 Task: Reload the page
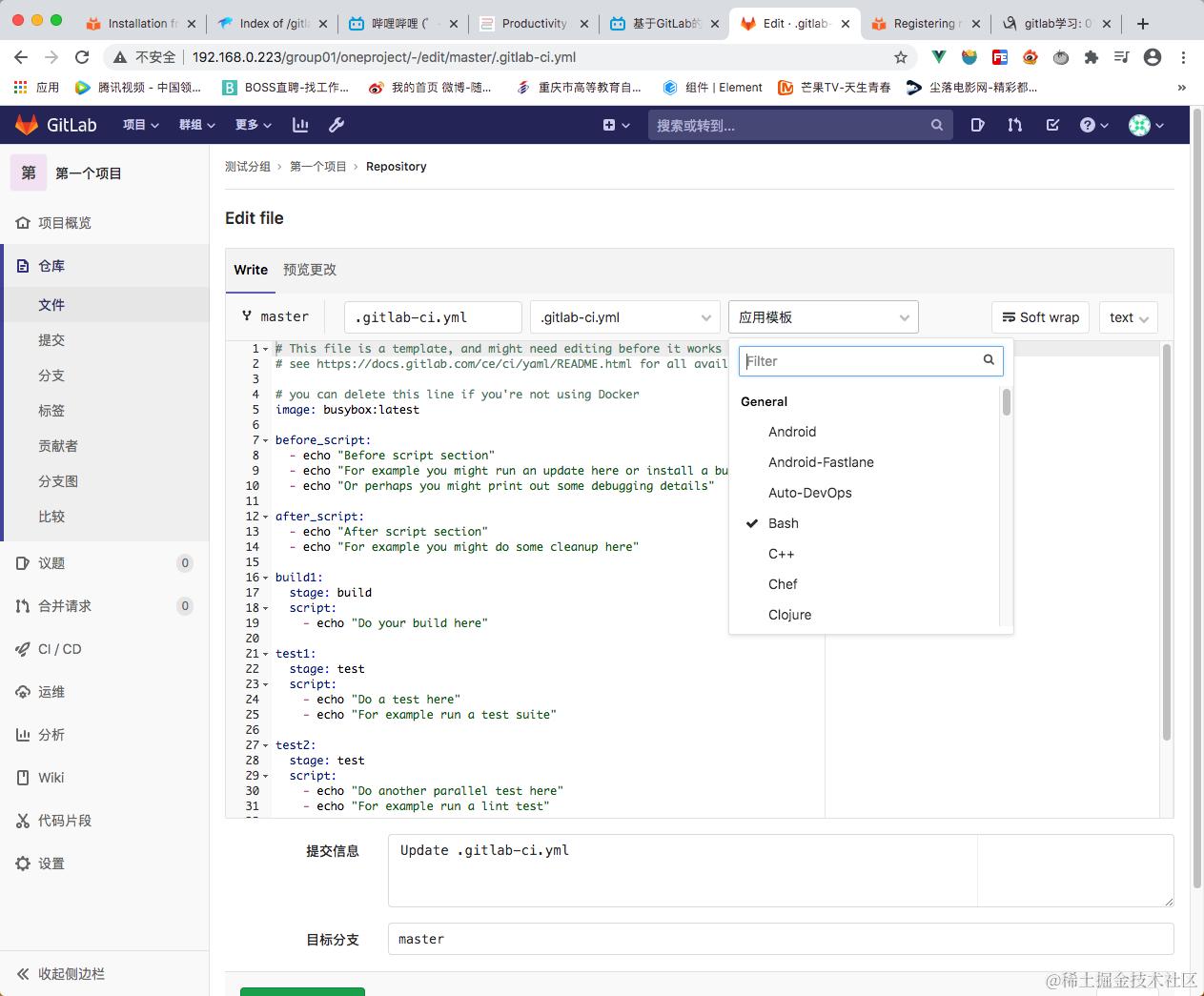82,57
